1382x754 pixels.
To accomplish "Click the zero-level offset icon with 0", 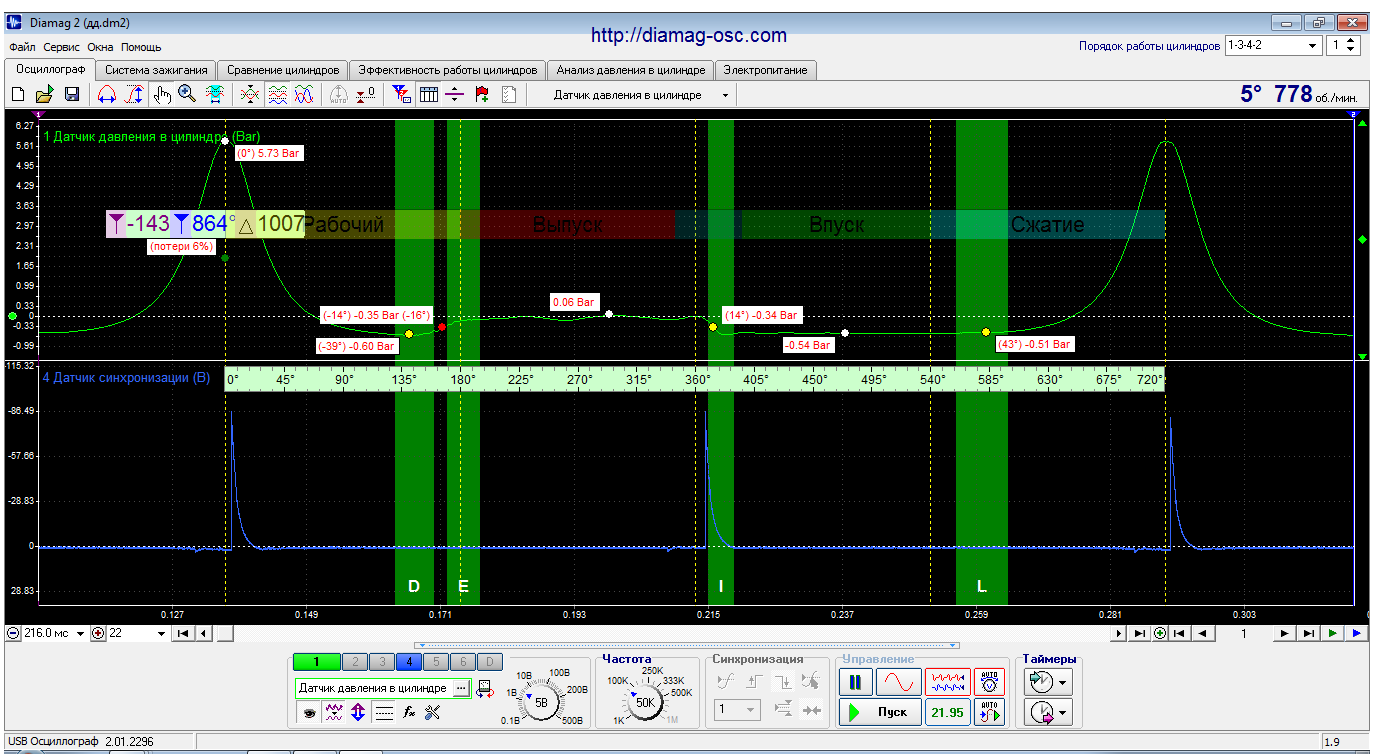I will click(x=366, y=94).
